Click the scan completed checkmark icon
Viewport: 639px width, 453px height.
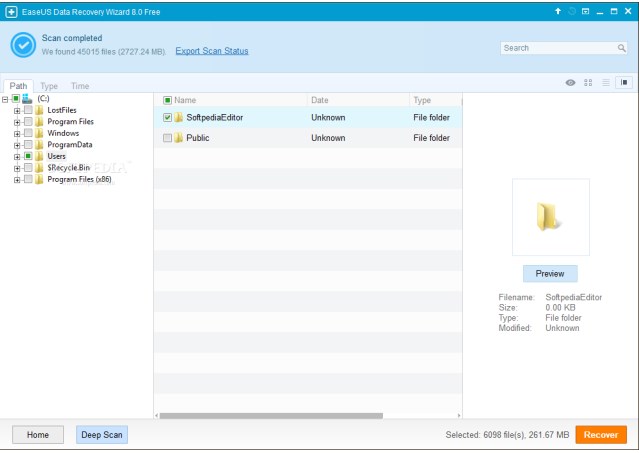[x=23, y=45]
